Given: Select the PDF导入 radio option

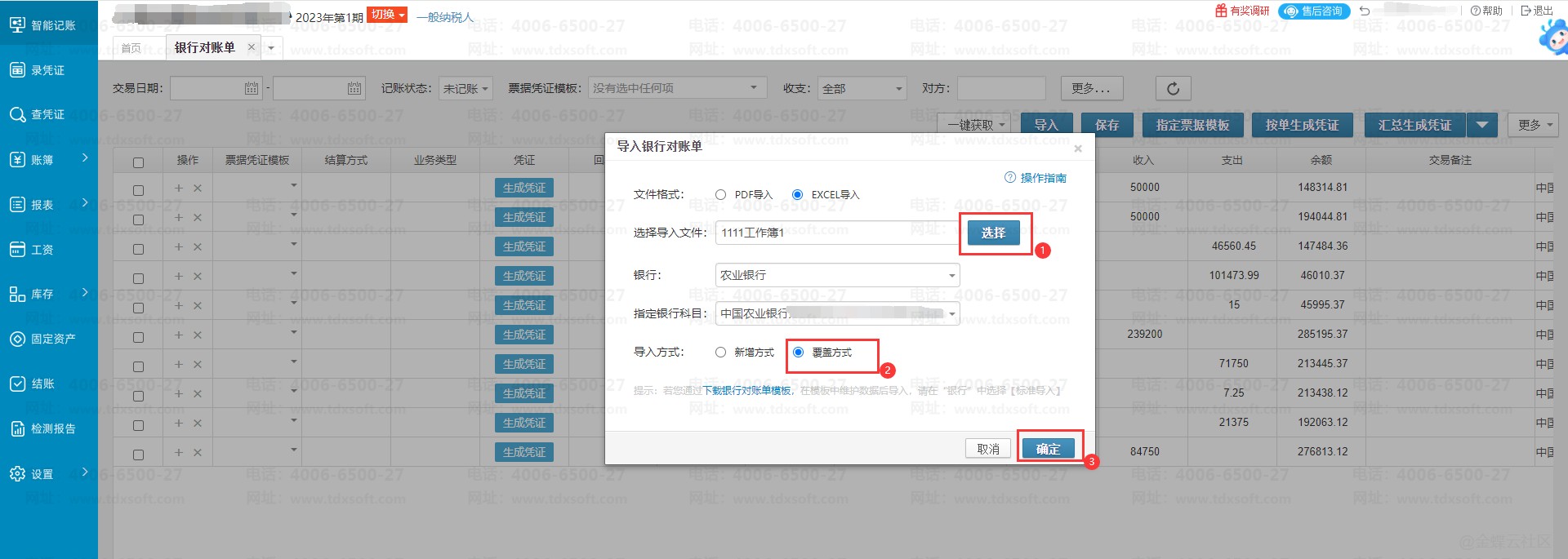Looking at the screenshot, I should (720, 195).
